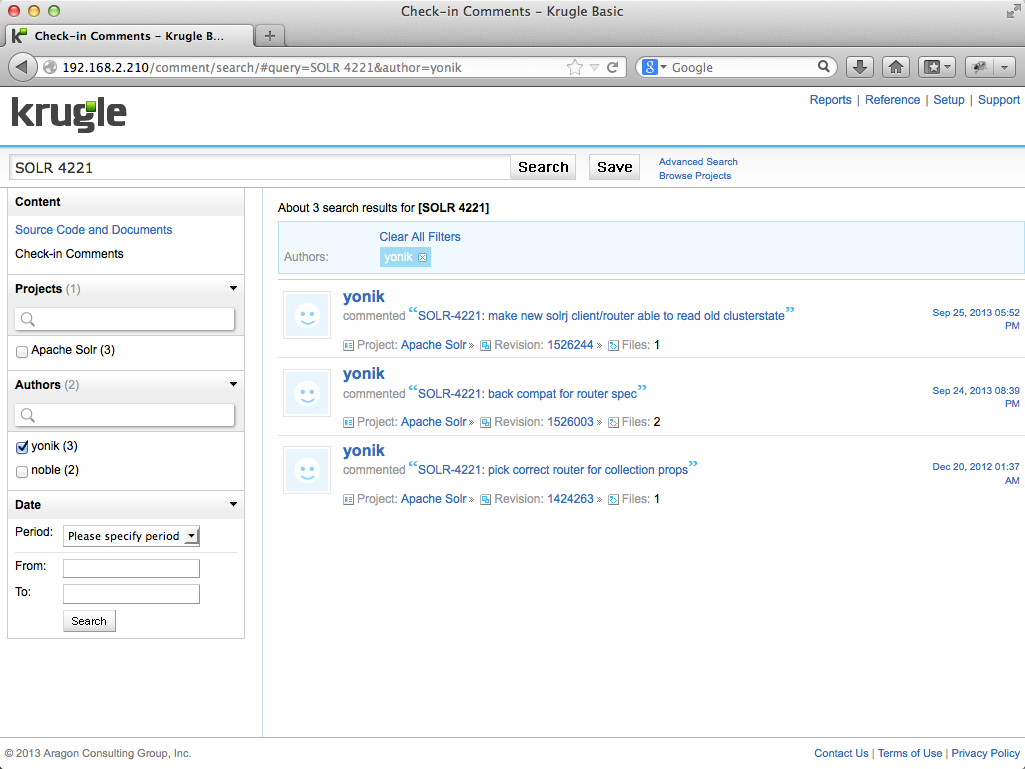The height and width of the screenshot is (769, 1025).
Task: Click avatar of the clusterstate comment
Action: click(307, 315)
